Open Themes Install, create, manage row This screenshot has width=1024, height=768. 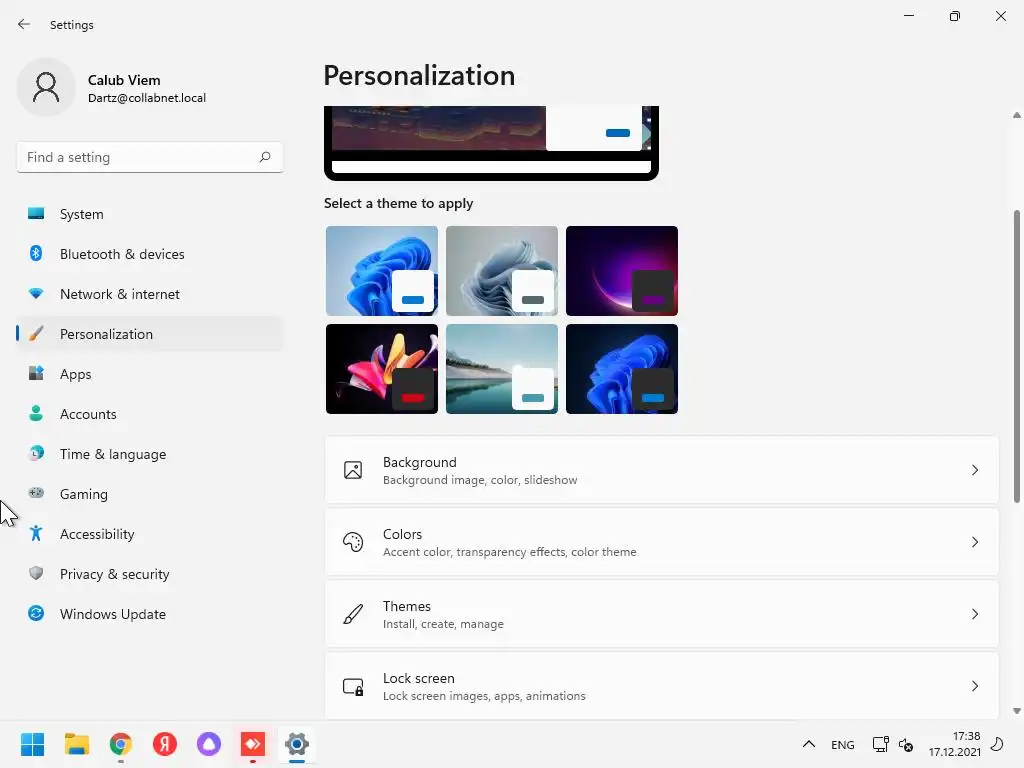[x=662, y=614]
